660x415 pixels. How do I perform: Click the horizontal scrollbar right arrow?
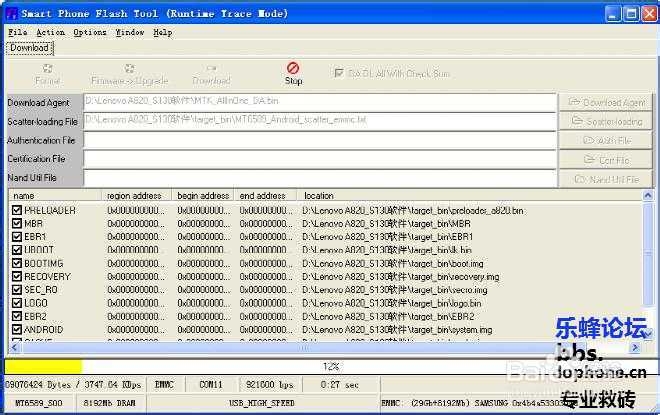tap(635, 347)
